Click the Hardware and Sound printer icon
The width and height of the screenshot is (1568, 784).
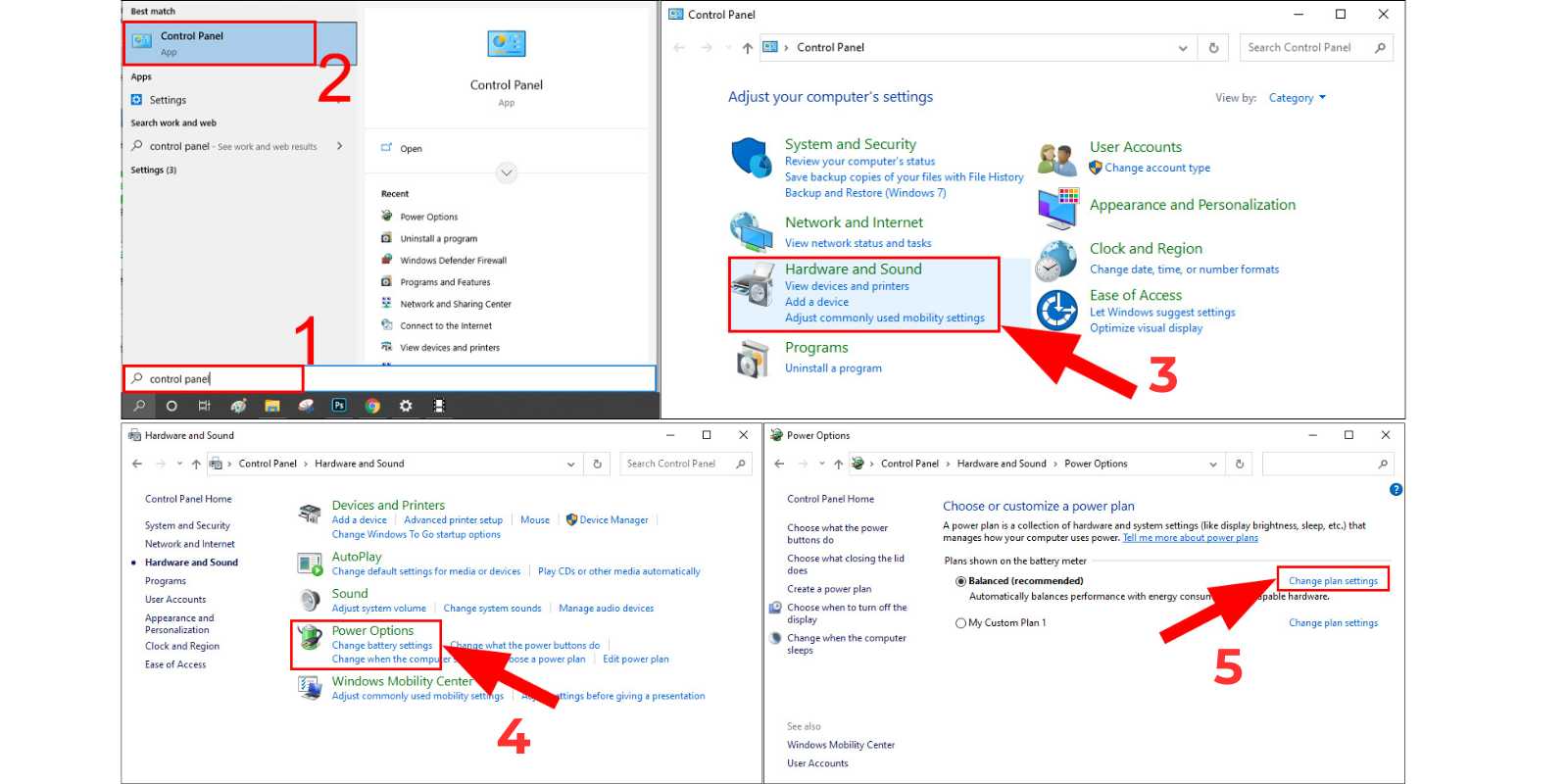[754, 286]
